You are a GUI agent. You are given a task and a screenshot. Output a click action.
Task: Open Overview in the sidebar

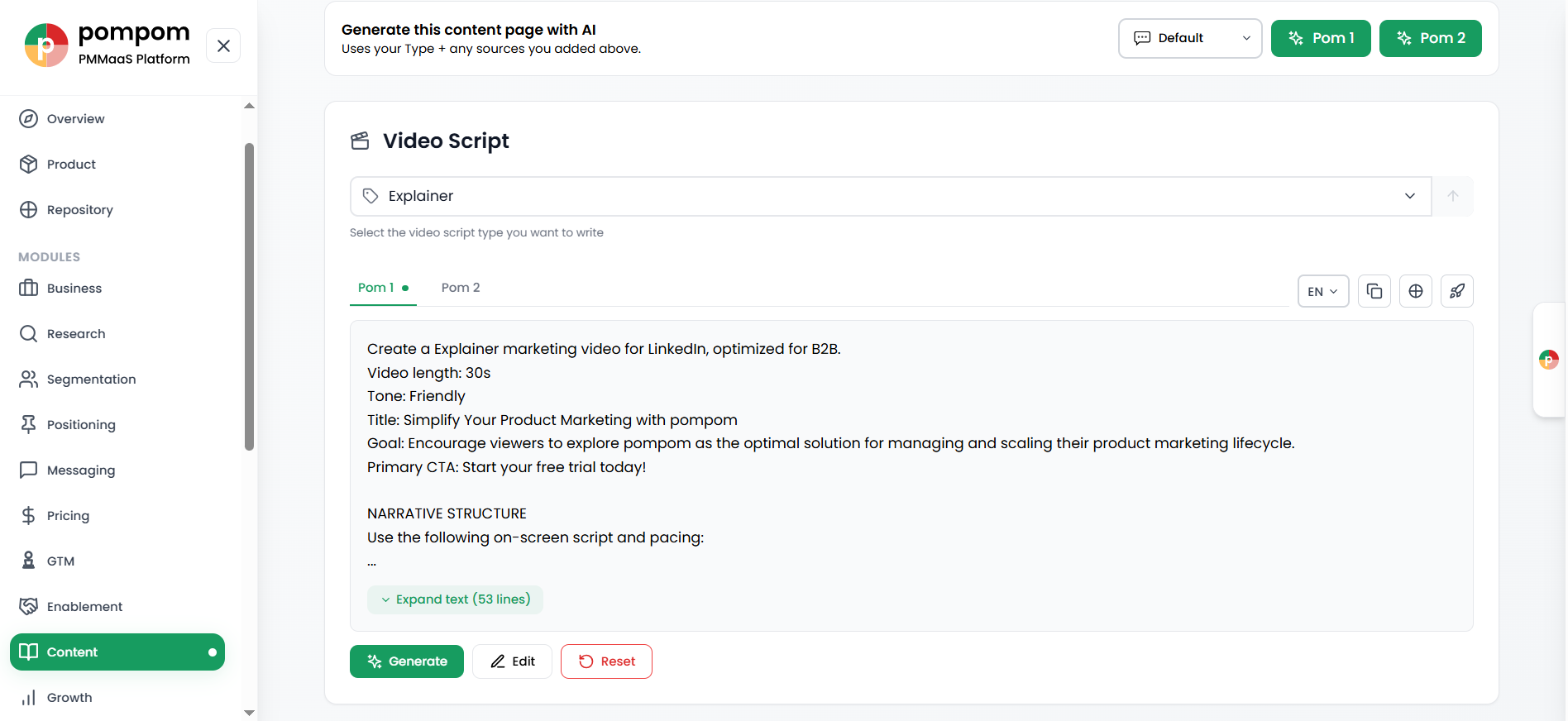pos(117,118)
